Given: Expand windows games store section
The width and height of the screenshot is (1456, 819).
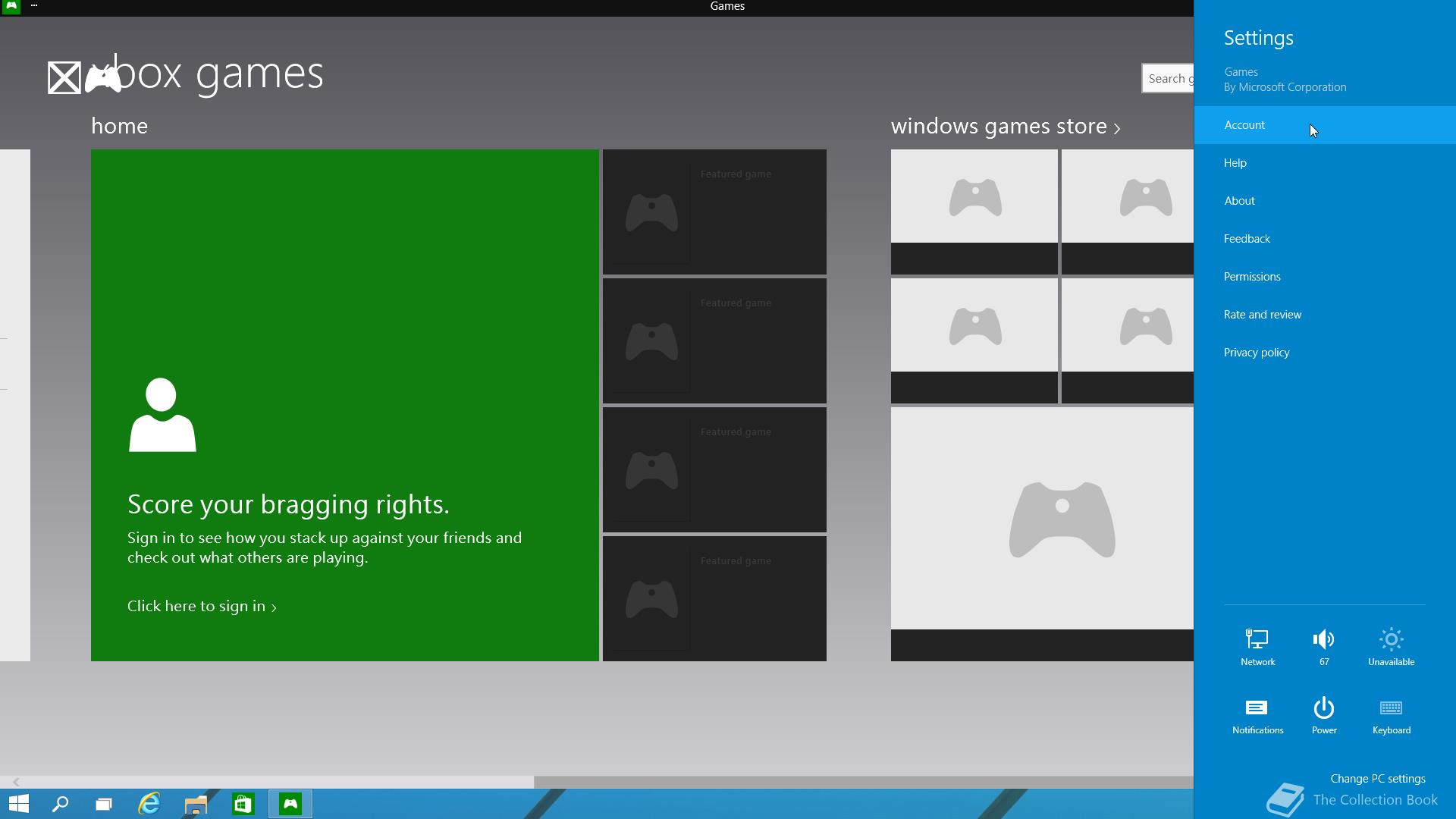Looking at the screenshot, I should [1005, 127].
